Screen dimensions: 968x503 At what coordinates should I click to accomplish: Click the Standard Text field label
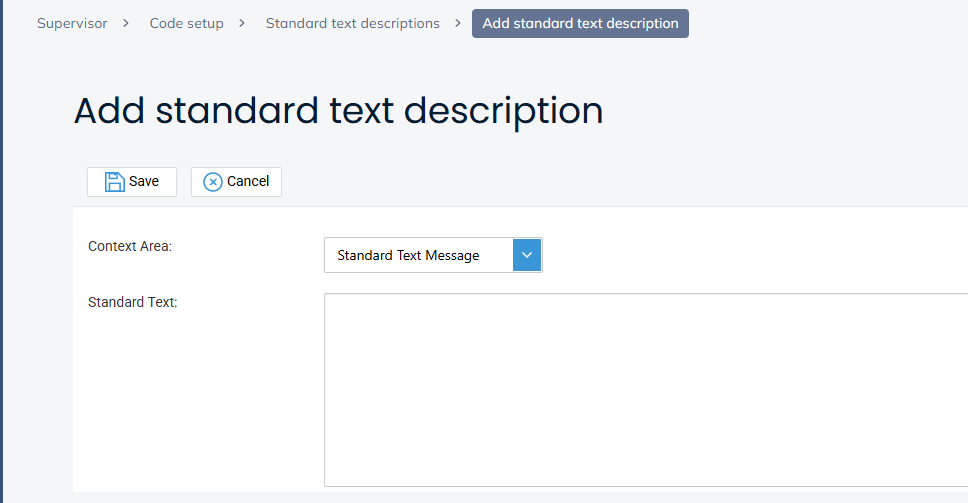tap(132, 302)
